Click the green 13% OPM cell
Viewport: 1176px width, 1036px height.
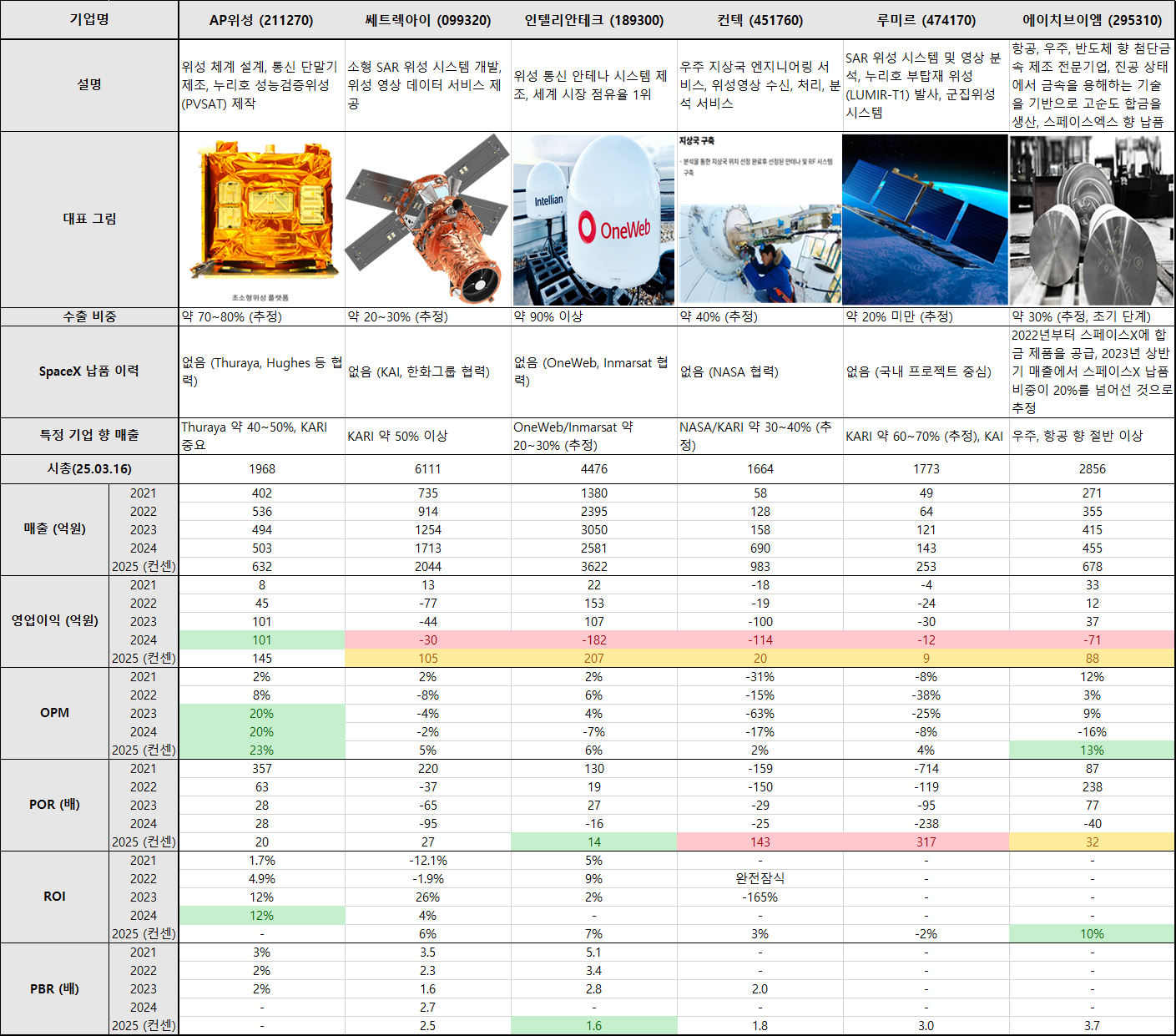[x=1092, y=750]
